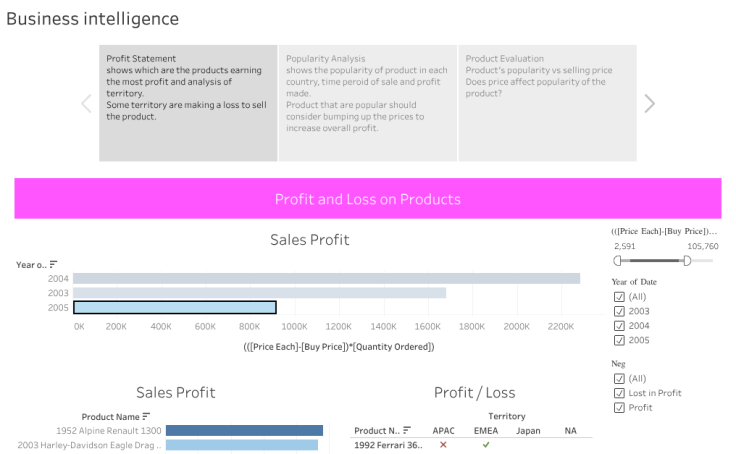
Task: Select the 2004 sales profit bar
Action: [326, 279]
